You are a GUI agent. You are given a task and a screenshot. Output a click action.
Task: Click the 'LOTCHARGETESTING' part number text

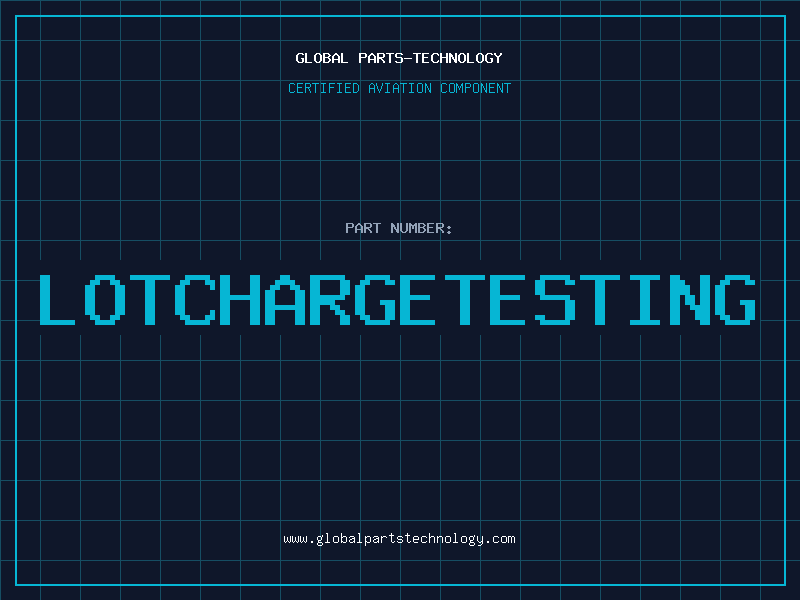pyautogui.click(x=397, y=299)
